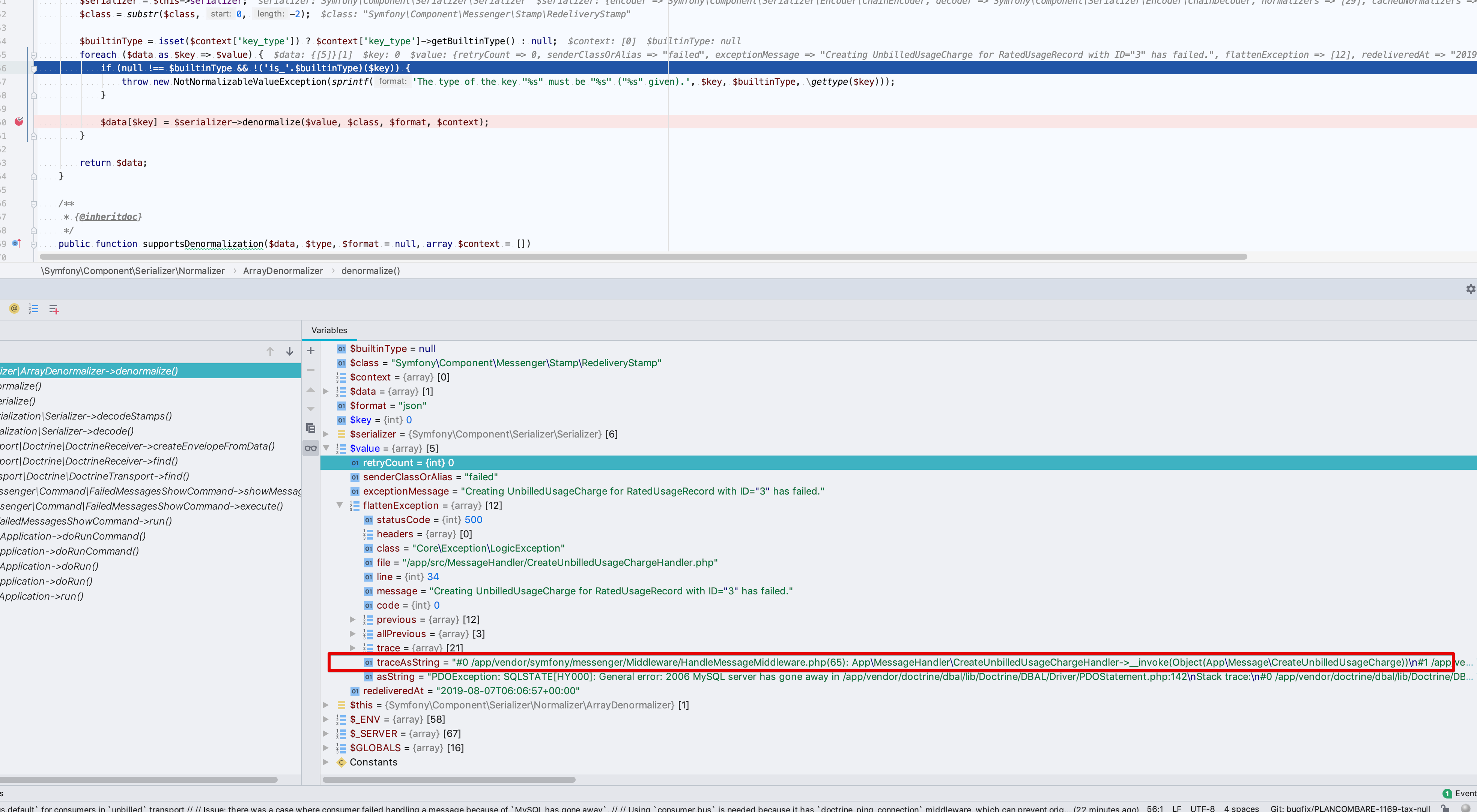This screenshot has width=1477, height=812.
Task: Expand the $data array node
Action: (326, 391)
